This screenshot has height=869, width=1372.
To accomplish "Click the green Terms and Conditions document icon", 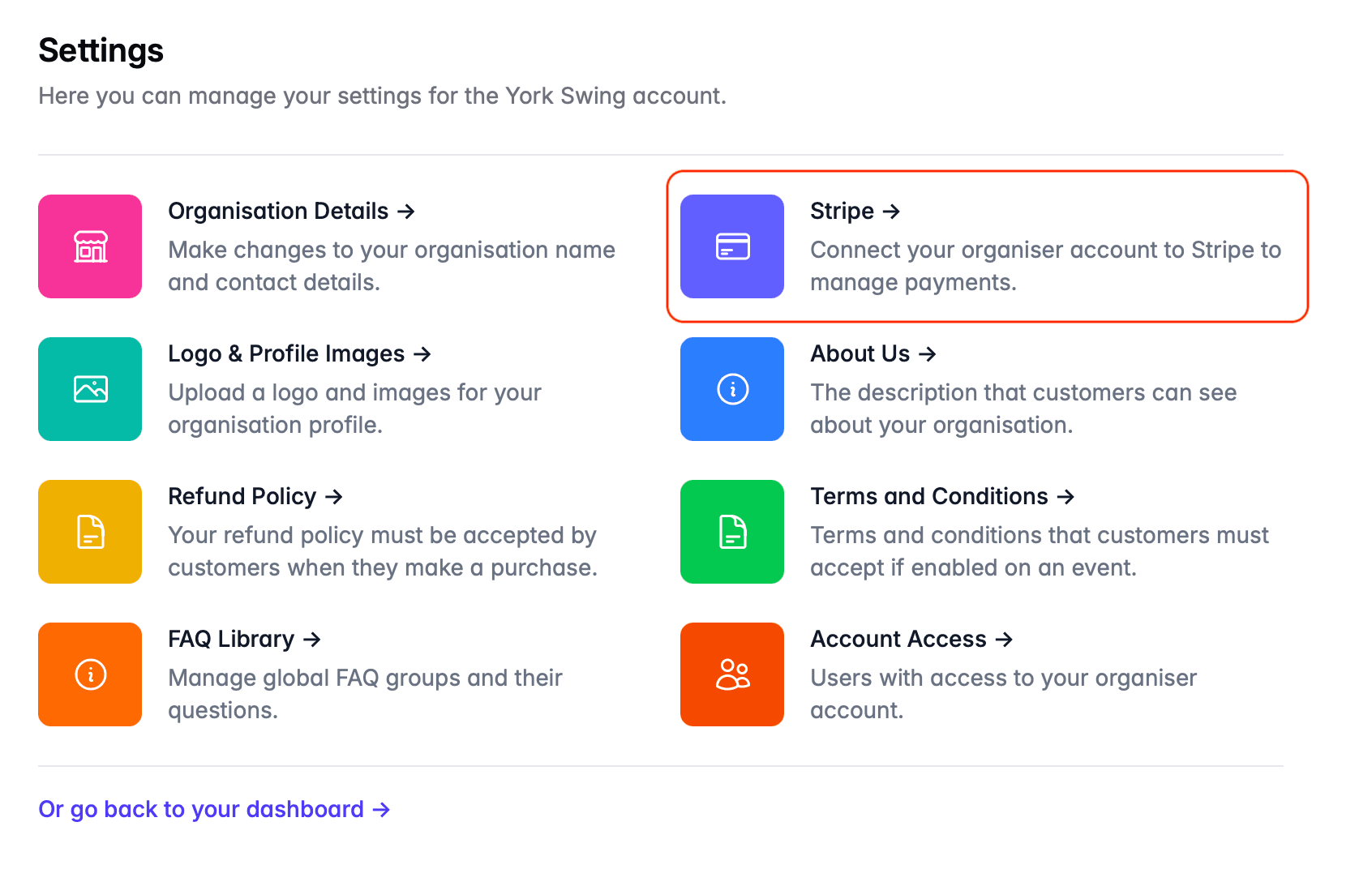I will coord(732,532).
